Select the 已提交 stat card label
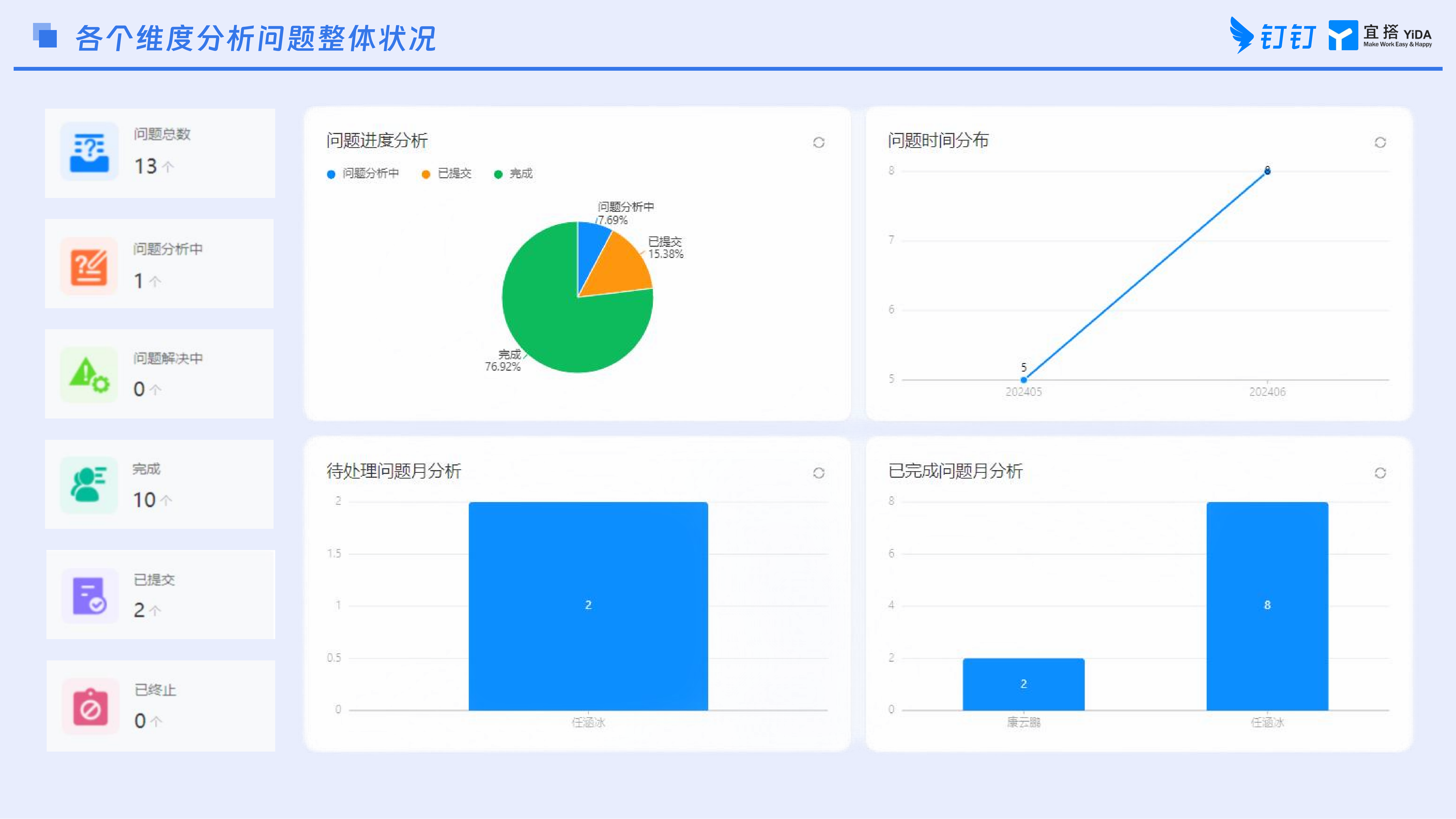The image size is (1456, 819). 154,579
